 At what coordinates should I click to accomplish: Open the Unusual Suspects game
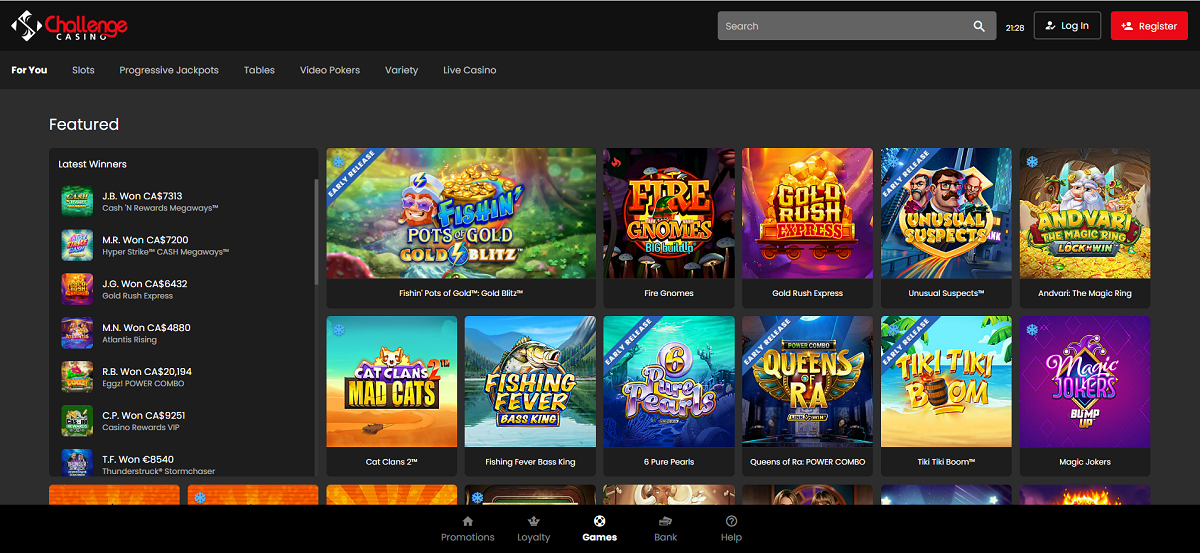[946, 228]
